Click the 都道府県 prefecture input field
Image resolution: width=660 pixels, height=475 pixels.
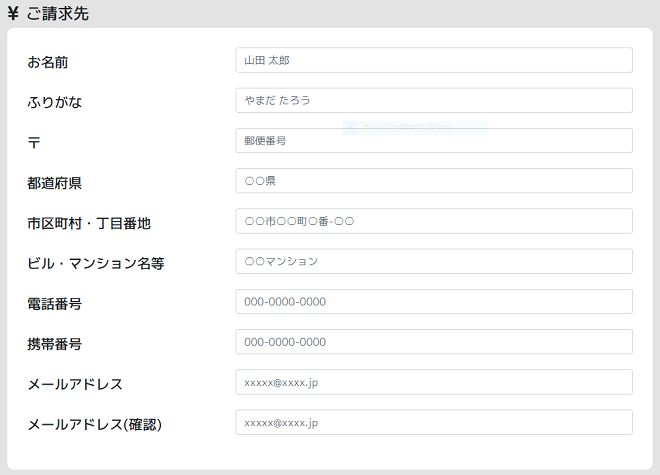(x=433, y=181)
